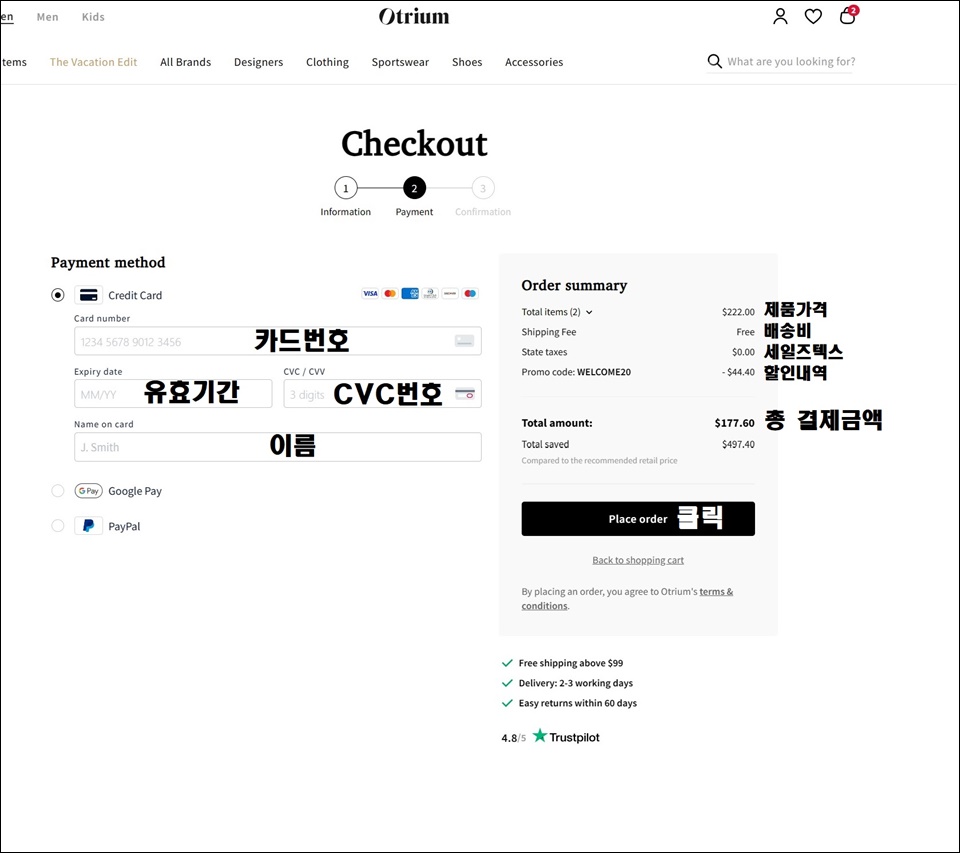The height and width of the screenshot is (853, 960).
Task: Click the Maestro card logo
Action: click(470, 293)
